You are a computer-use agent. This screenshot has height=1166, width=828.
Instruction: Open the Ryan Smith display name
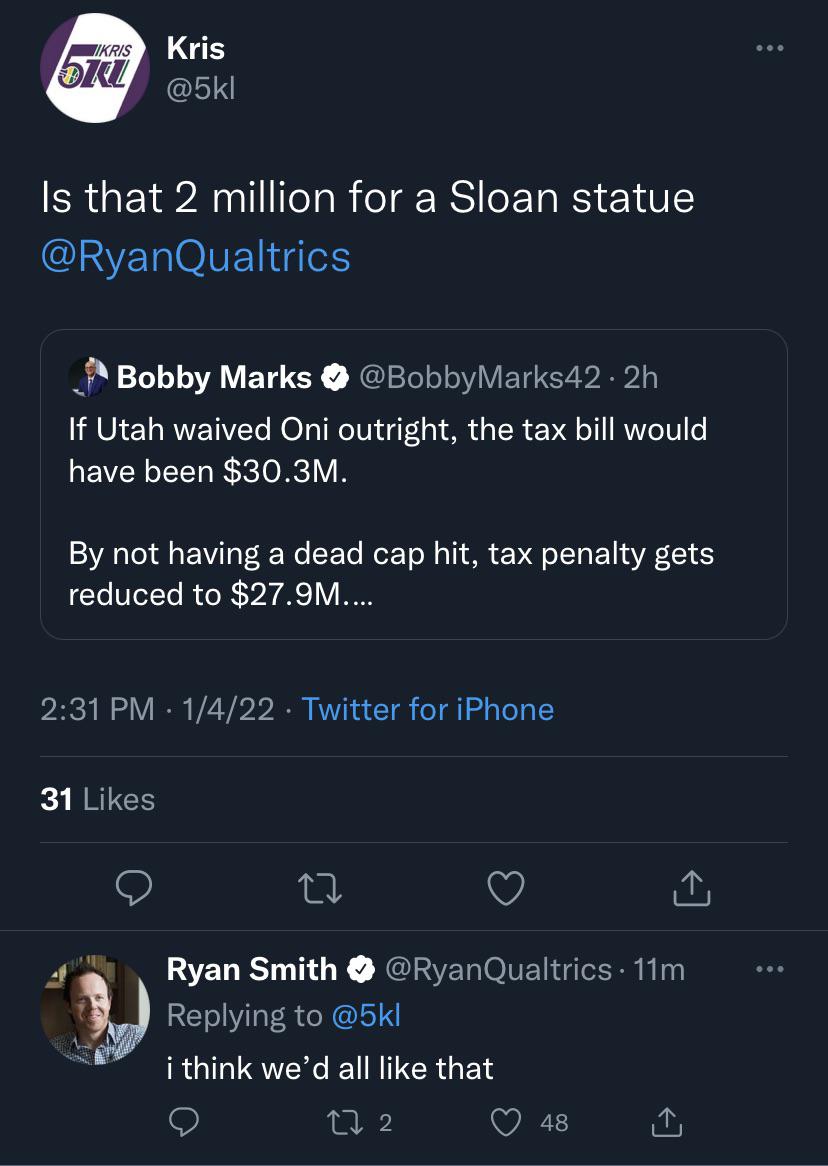coord(251,970)
